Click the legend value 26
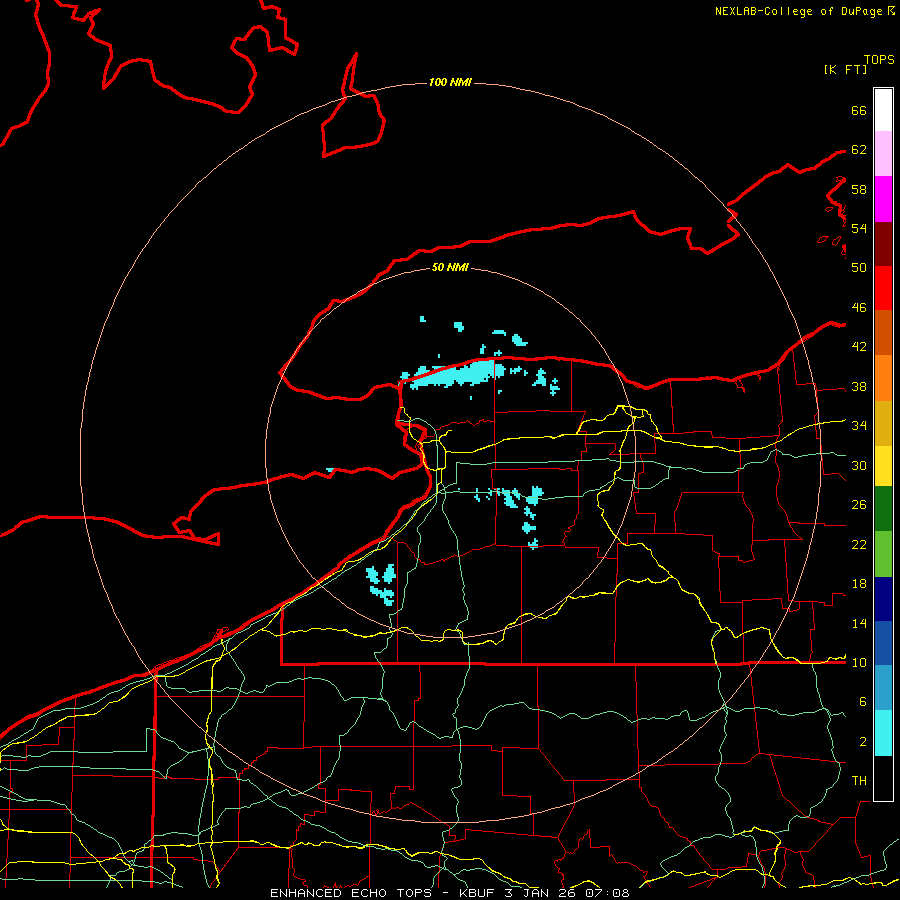The height and width of the screenshot is (900, 900). click(859, 505)
